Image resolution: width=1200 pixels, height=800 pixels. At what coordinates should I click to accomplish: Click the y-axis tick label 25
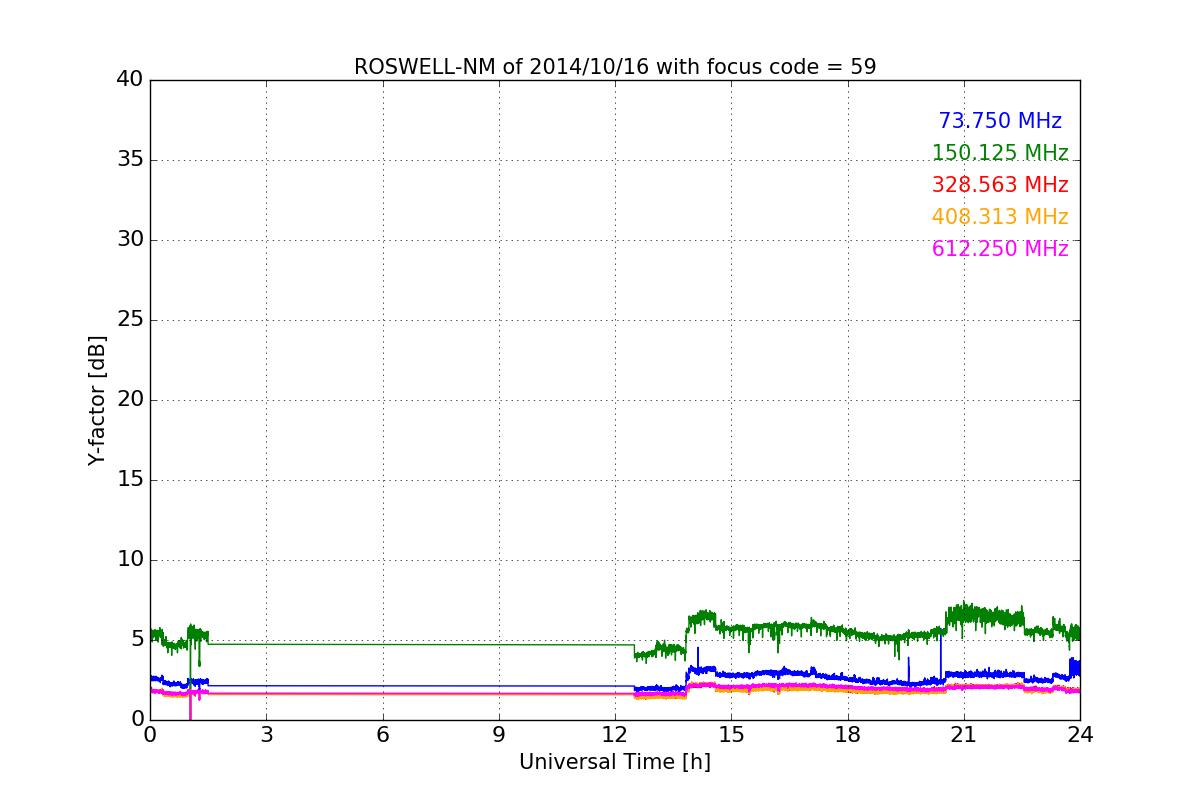[x=130, y=320]
